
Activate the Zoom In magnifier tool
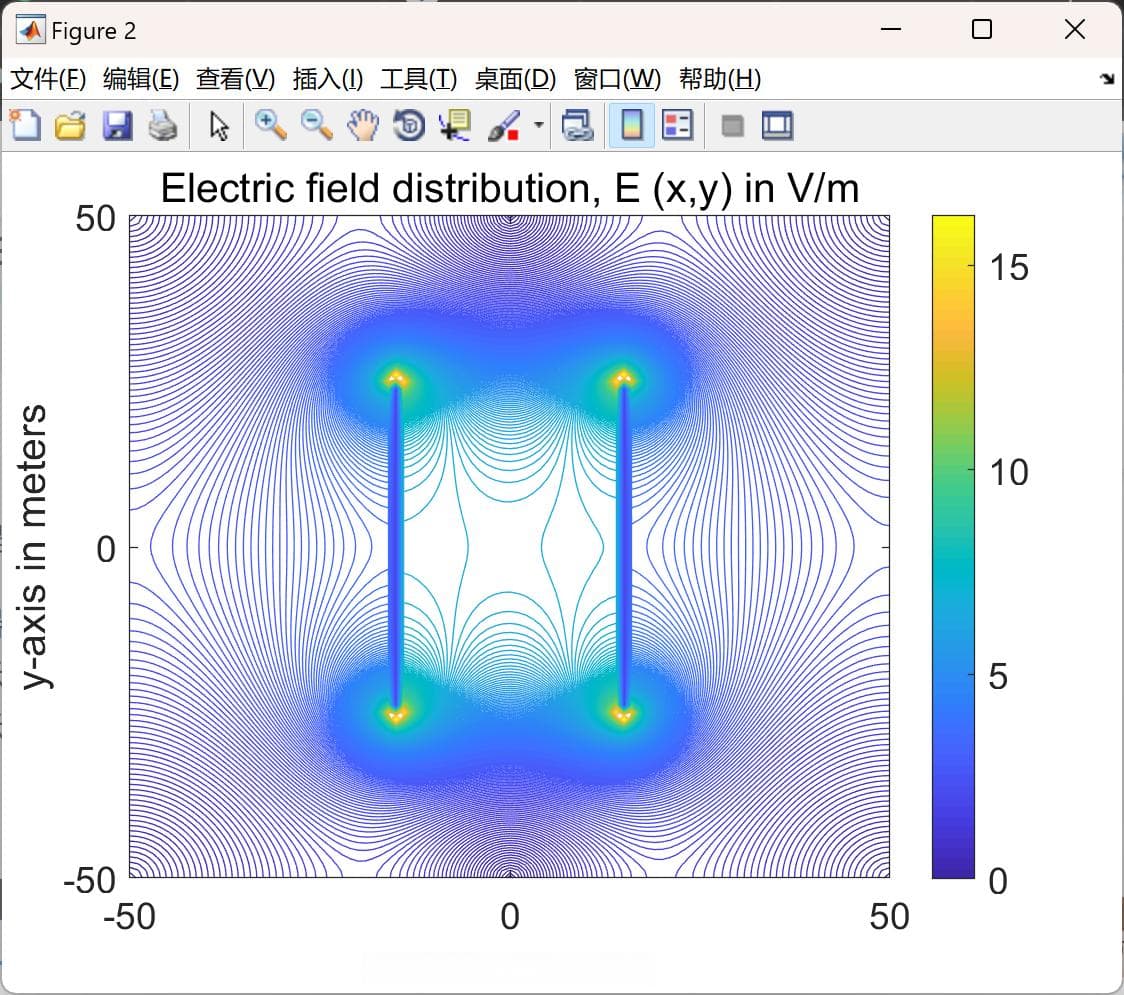click(270, 125)
